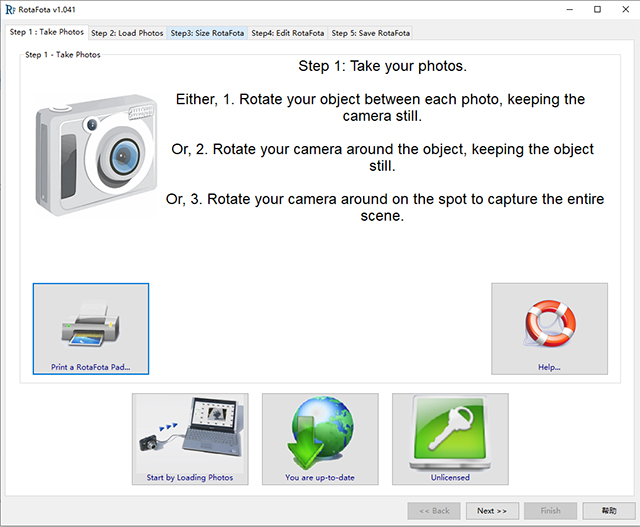The width and height of the screenshot is (640, 527).
Task: Click the Unlicensed label
Action: 450,477
